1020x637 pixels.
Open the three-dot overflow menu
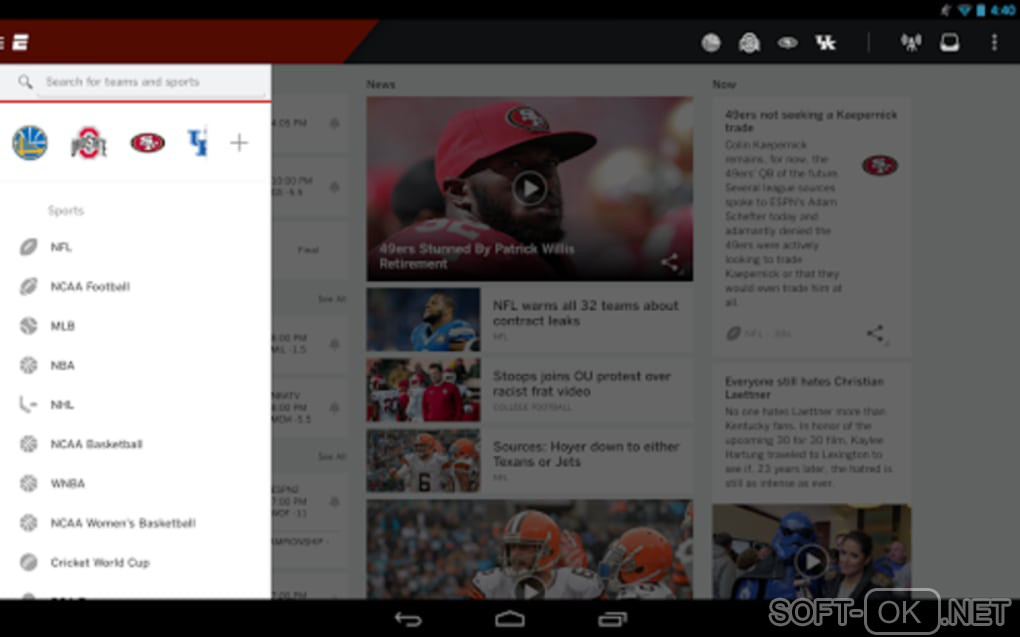point(994,43)
